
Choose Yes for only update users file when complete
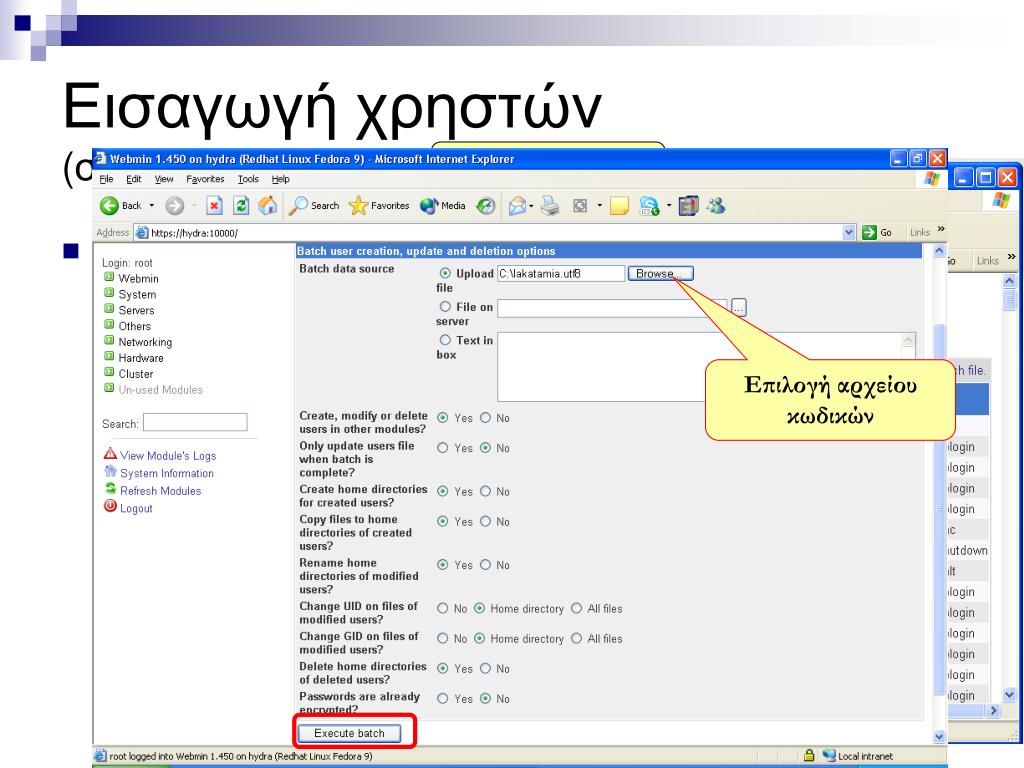point(443,447)
